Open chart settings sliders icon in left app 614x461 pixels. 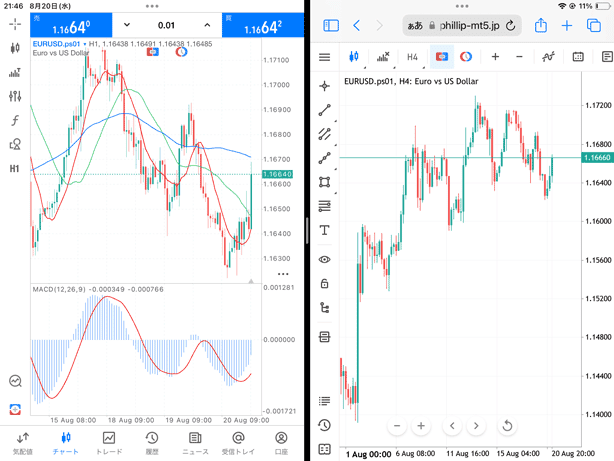15,96
